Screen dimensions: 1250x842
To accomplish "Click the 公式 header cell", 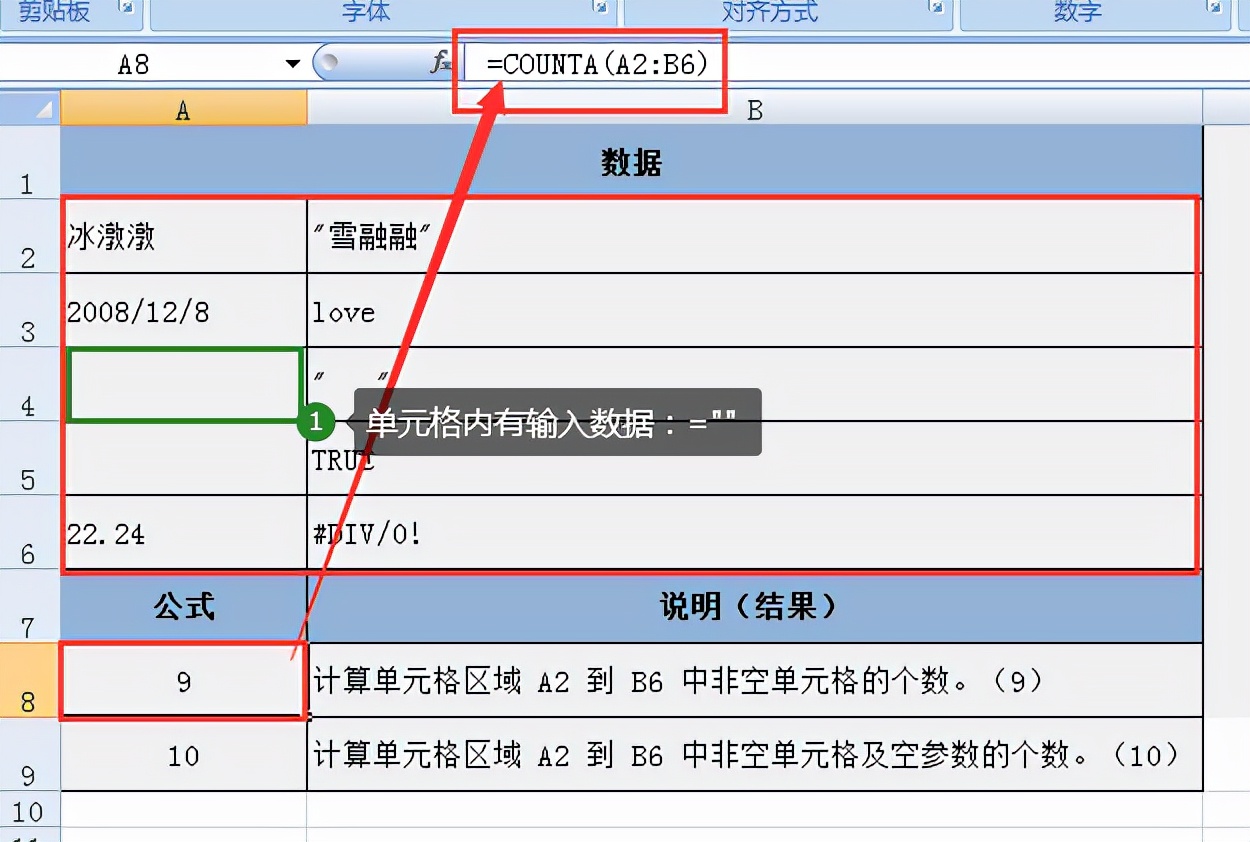I will [x=184, y=606].
